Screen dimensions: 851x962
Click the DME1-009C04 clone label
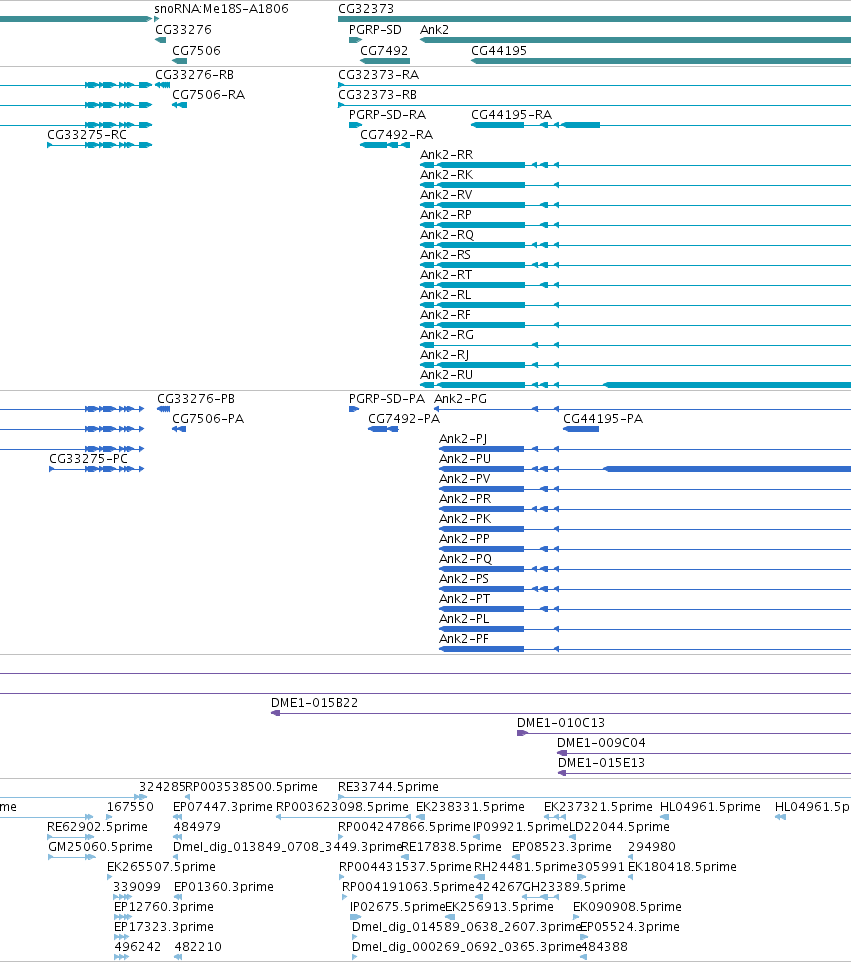click(x=601, y=742)
